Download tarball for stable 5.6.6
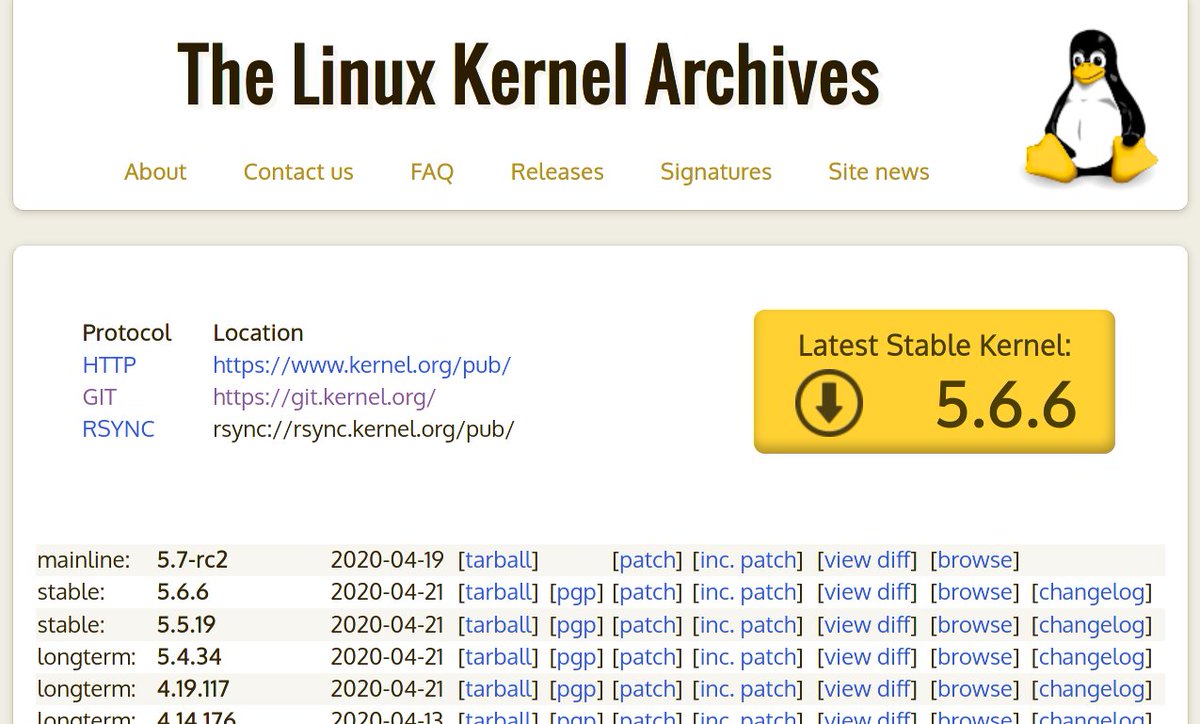Screen dimensions: 1200x724 (x=499, y=592)
